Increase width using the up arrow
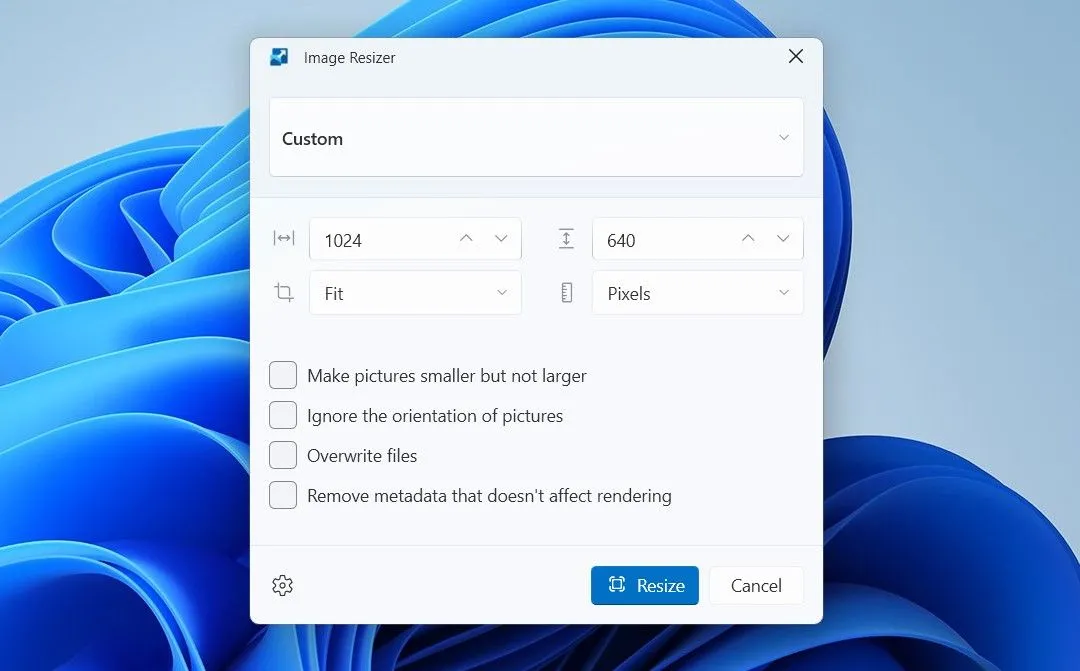Viewport: 1080px width, 671px height. coord(466,239)
